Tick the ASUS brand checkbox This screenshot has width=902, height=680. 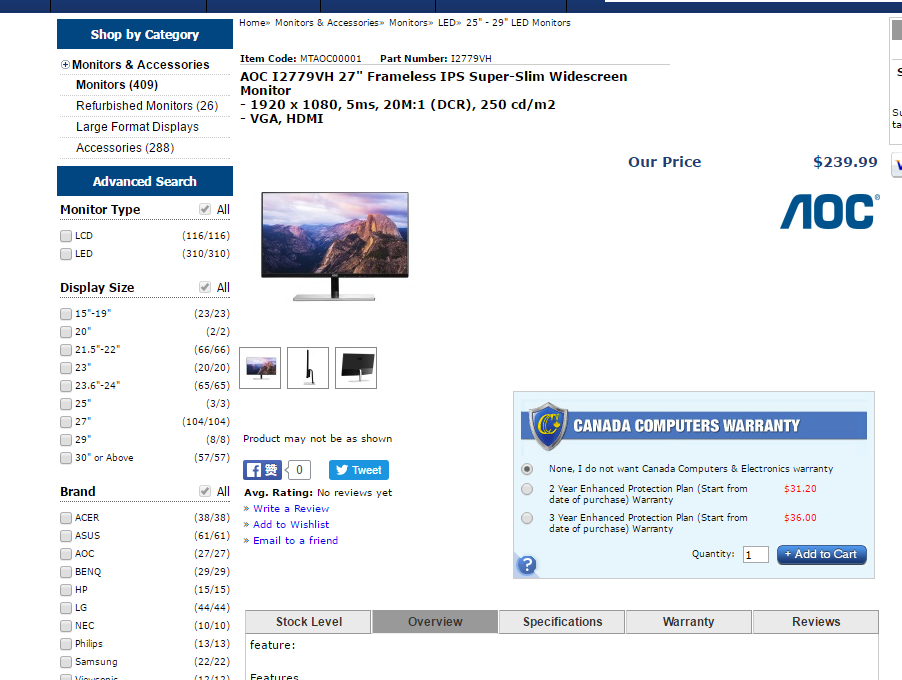tap(66, 536)
